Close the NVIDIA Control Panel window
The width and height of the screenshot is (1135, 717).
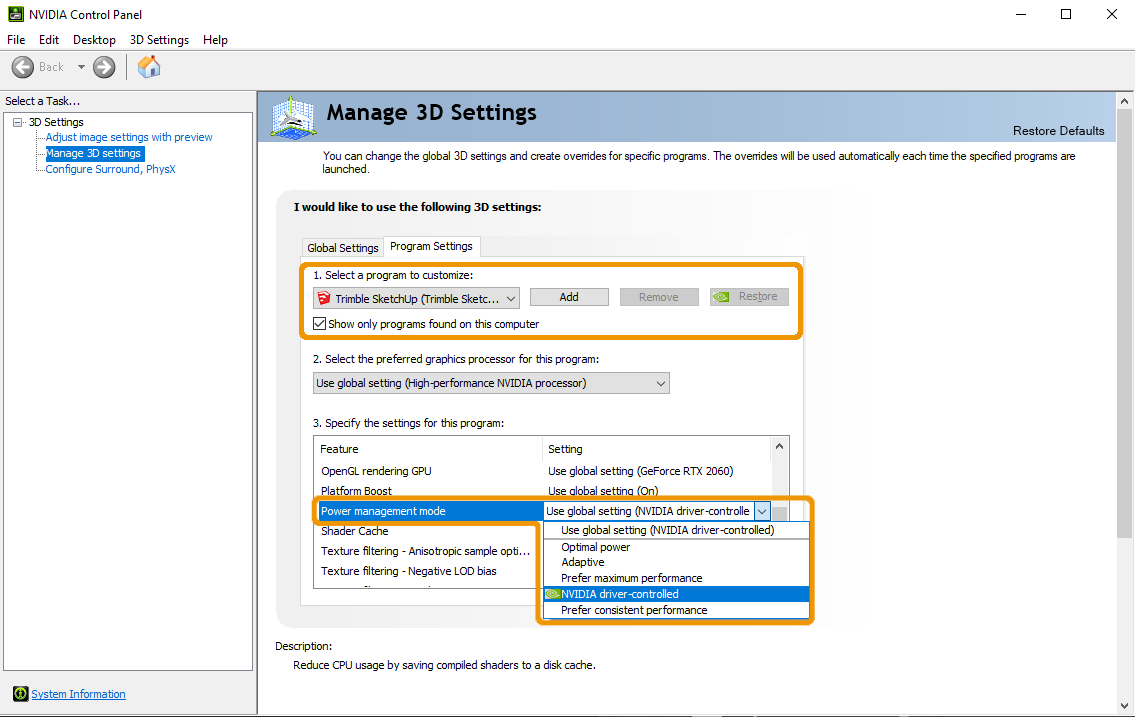coord(1112,14)
